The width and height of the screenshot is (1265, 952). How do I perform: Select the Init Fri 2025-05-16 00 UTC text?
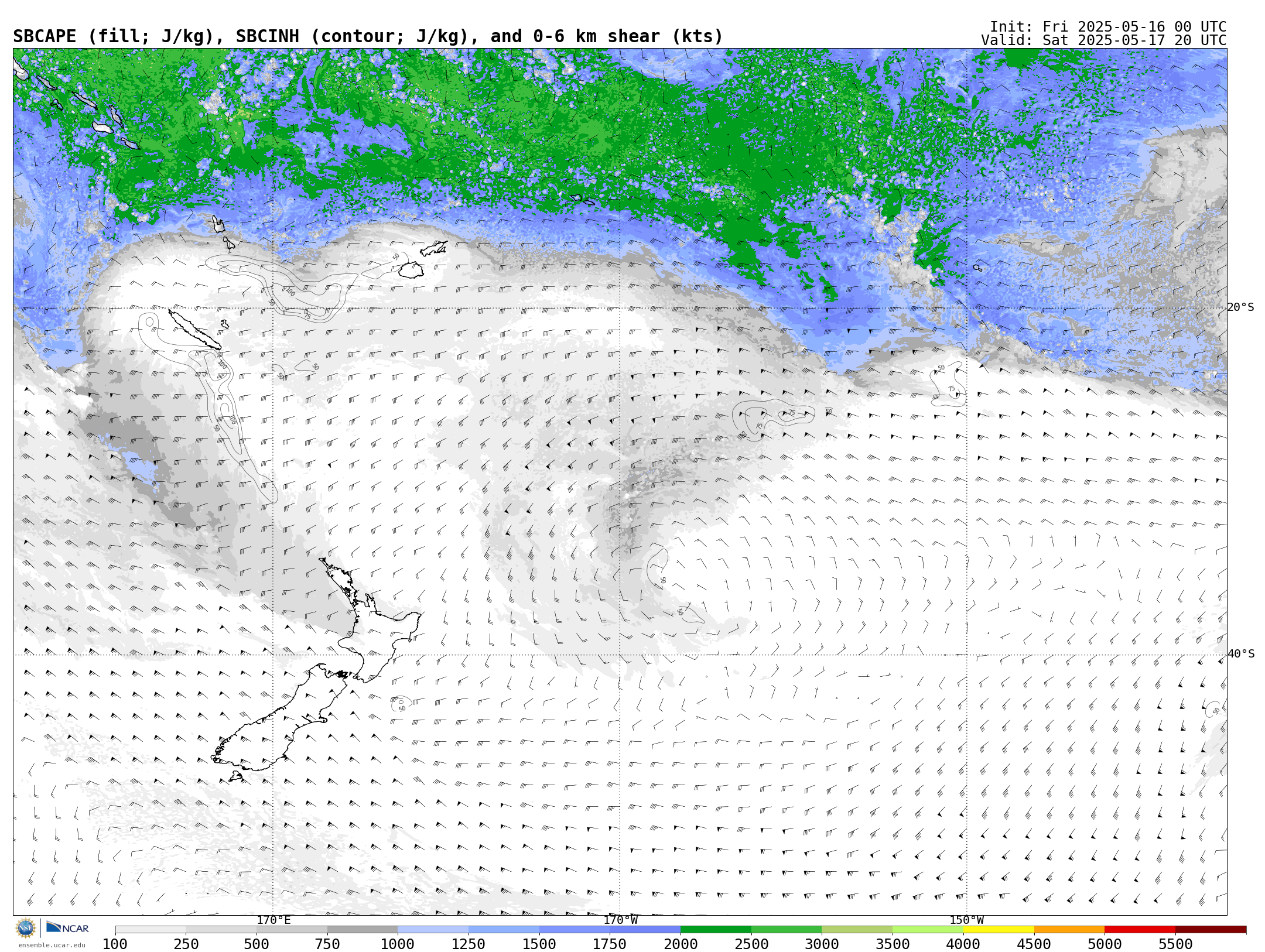(1107, 27)
